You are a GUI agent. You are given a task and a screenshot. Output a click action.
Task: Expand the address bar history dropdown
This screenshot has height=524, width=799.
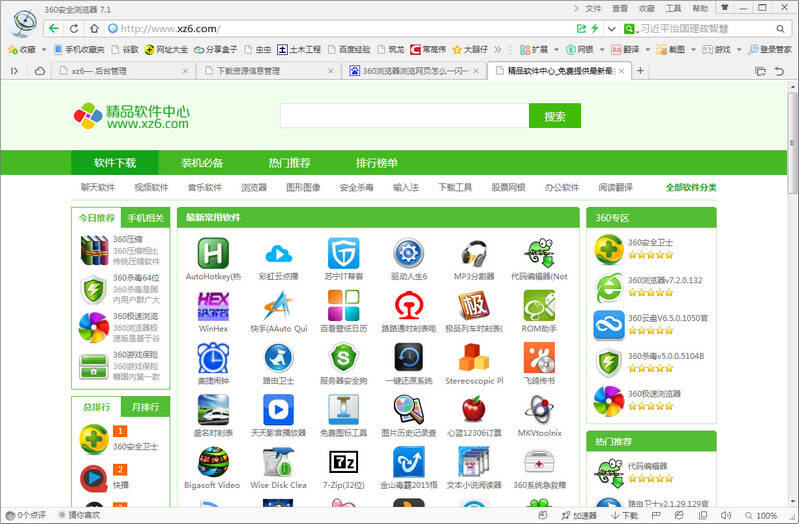click(x=611, y=29)
